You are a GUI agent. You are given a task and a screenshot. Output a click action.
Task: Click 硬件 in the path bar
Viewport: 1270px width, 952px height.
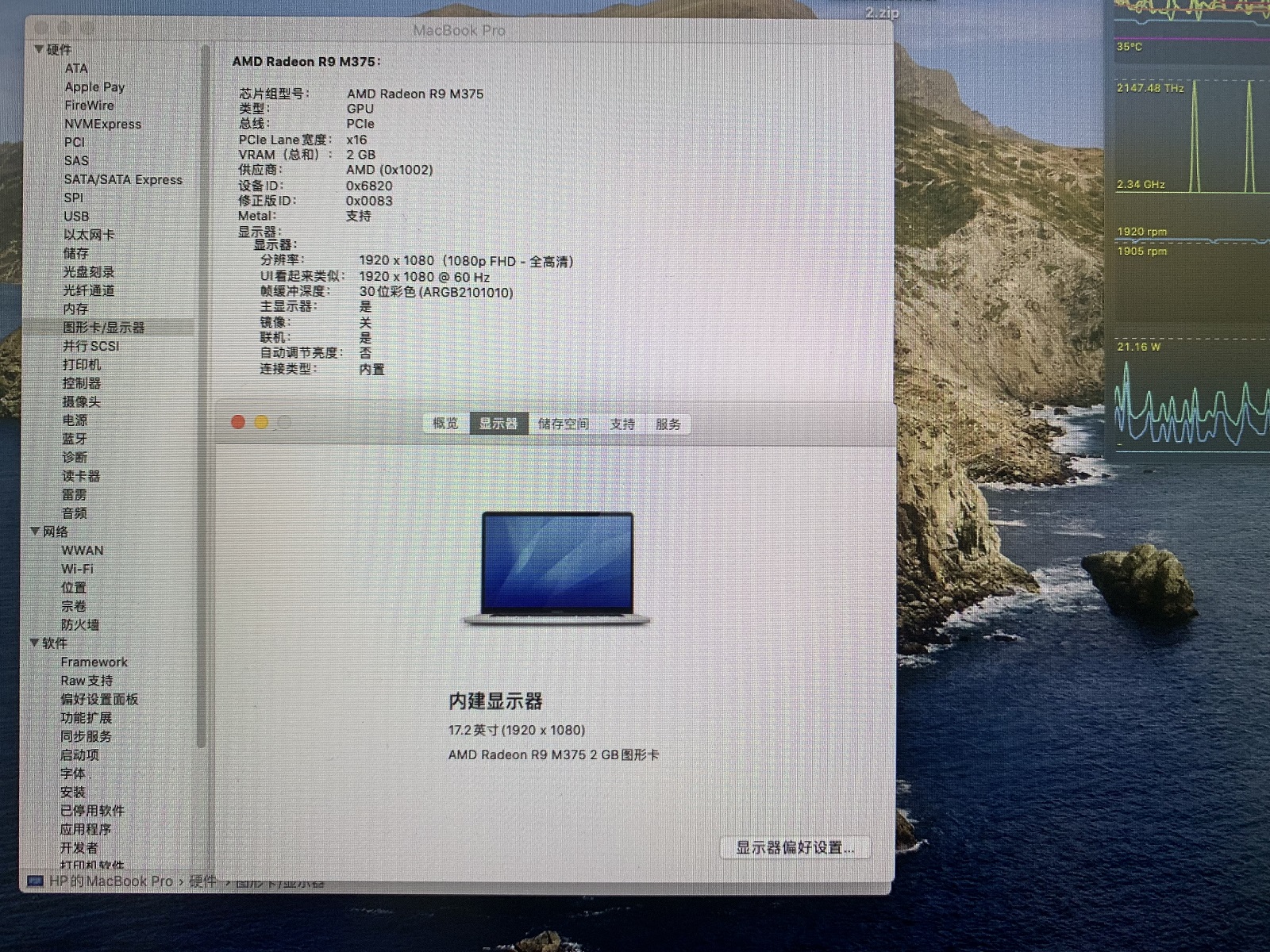coord(202,881)
